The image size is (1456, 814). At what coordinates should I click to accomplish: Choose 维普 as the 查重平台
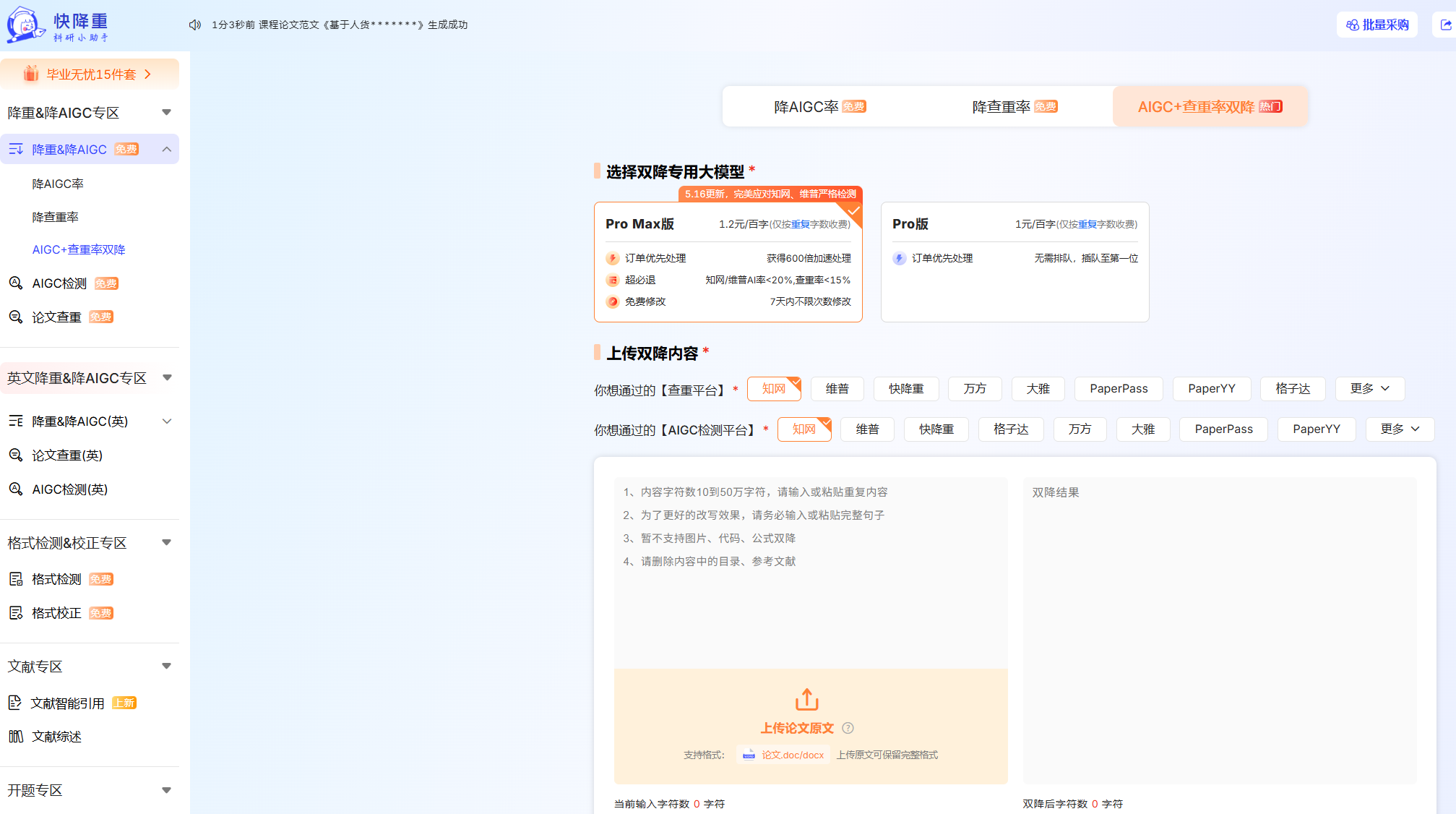[837, 389]
